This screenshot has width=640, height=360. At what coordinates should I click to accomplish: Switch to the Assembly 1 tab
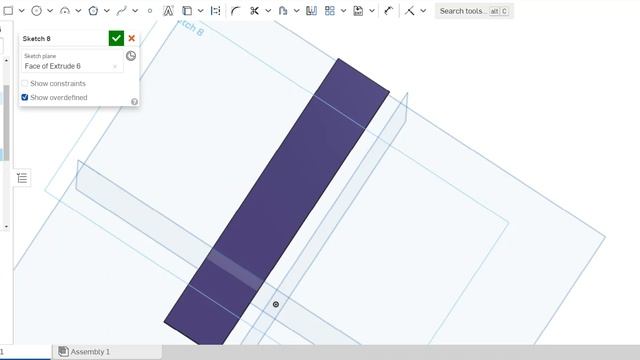[107, 351]
